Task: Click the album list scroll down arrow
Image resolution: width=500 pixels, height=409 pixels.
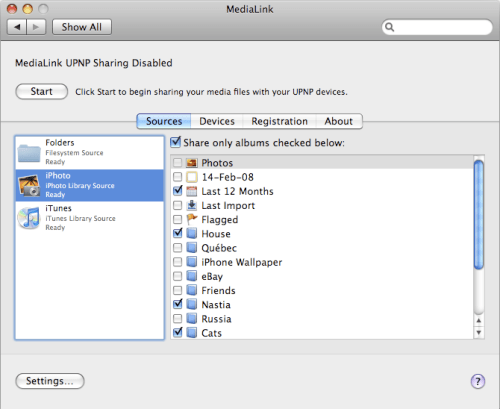Action: pos(479,332)
